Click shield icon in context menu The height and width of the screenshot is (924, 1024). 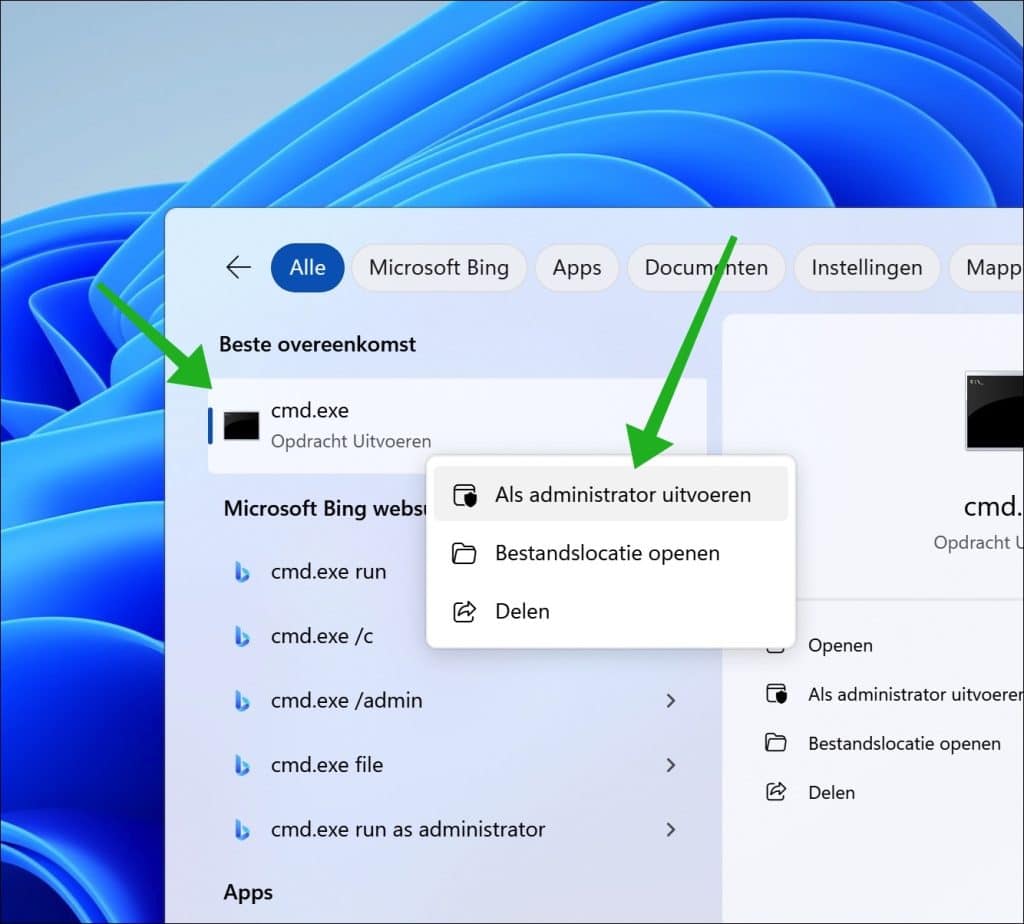[x=465, y=495]
